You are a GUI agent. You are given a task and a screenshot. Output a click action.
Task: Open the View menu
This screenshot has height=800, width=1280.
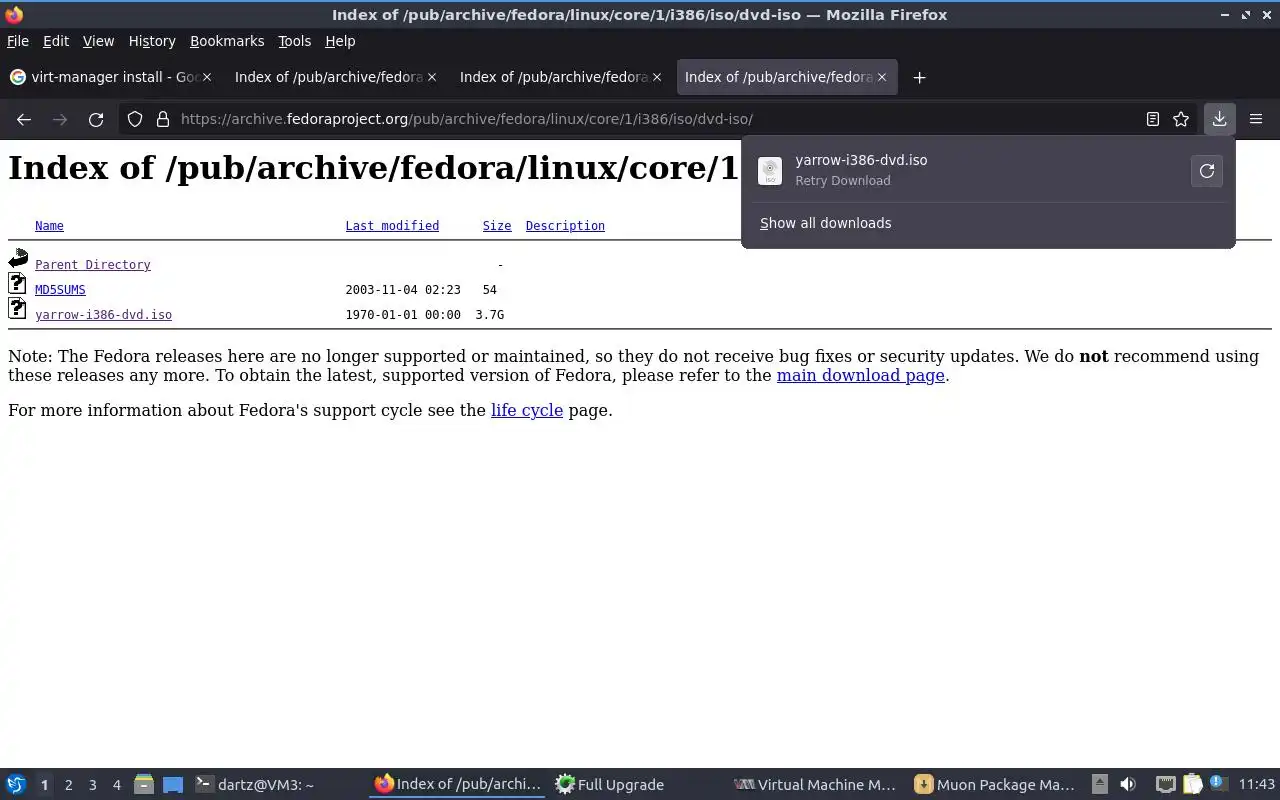point(98,41)
